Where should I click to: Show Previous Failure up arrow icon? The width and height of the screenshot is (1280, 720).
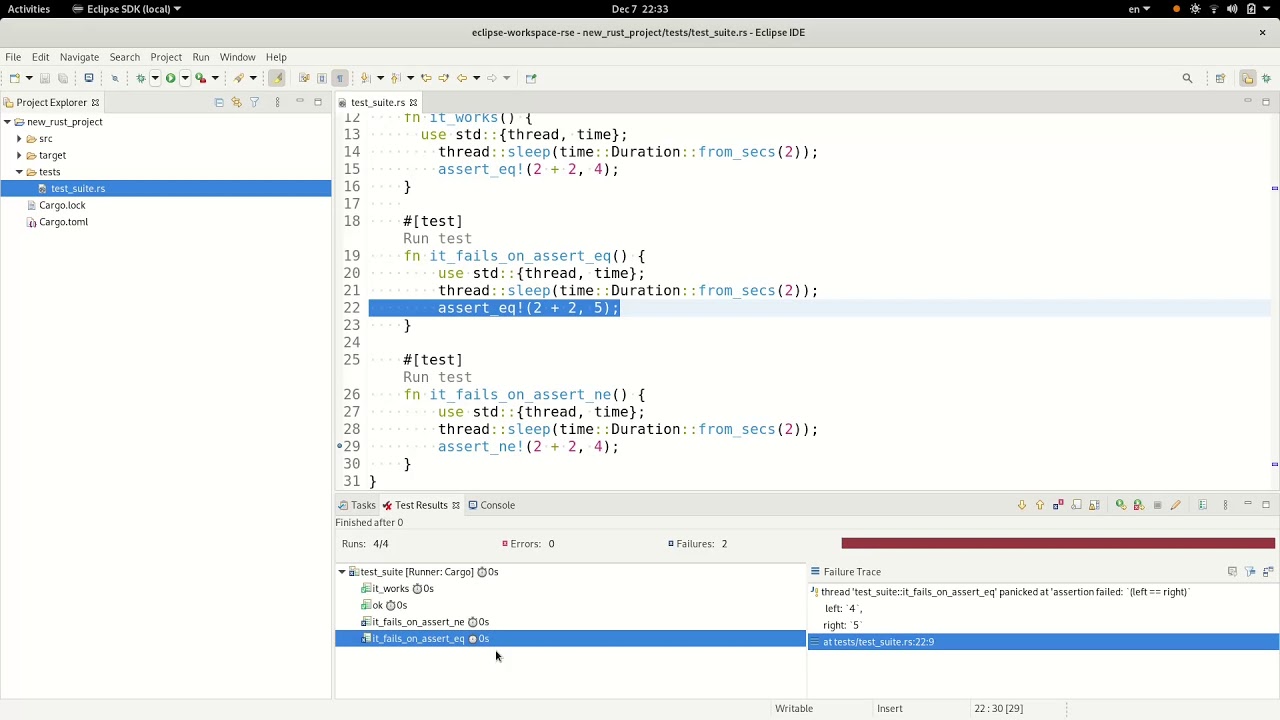1040,505
